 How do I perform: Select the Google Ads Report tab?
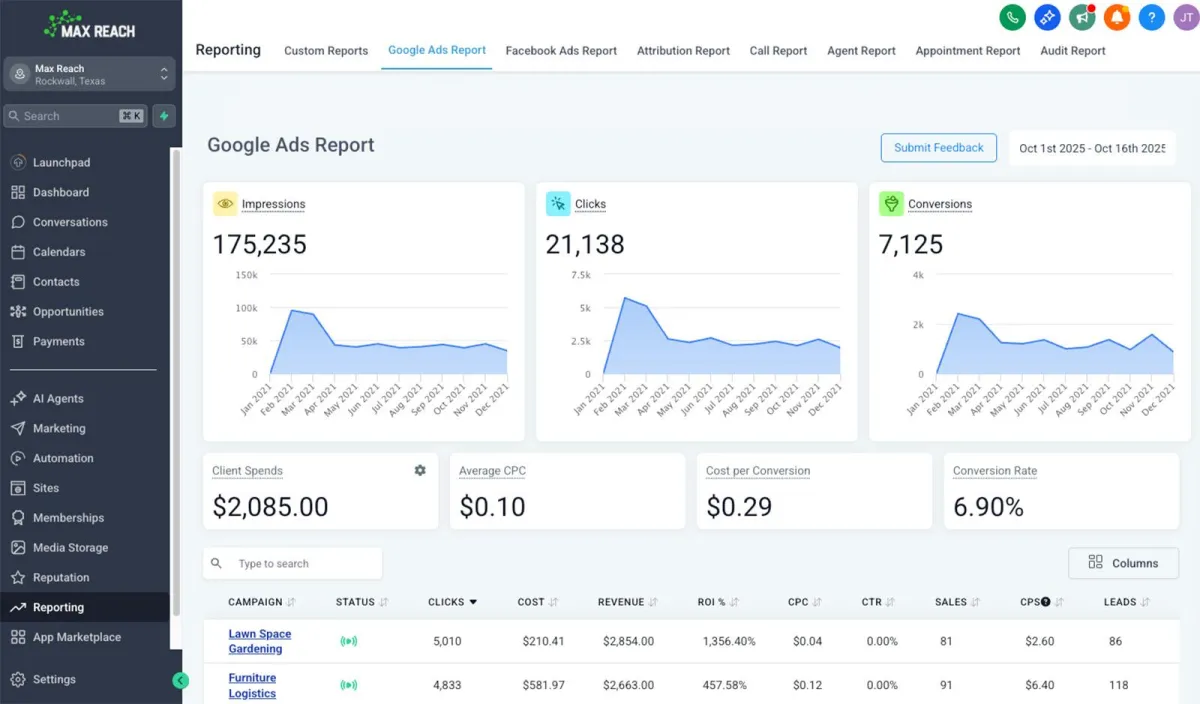coord(437,50)
